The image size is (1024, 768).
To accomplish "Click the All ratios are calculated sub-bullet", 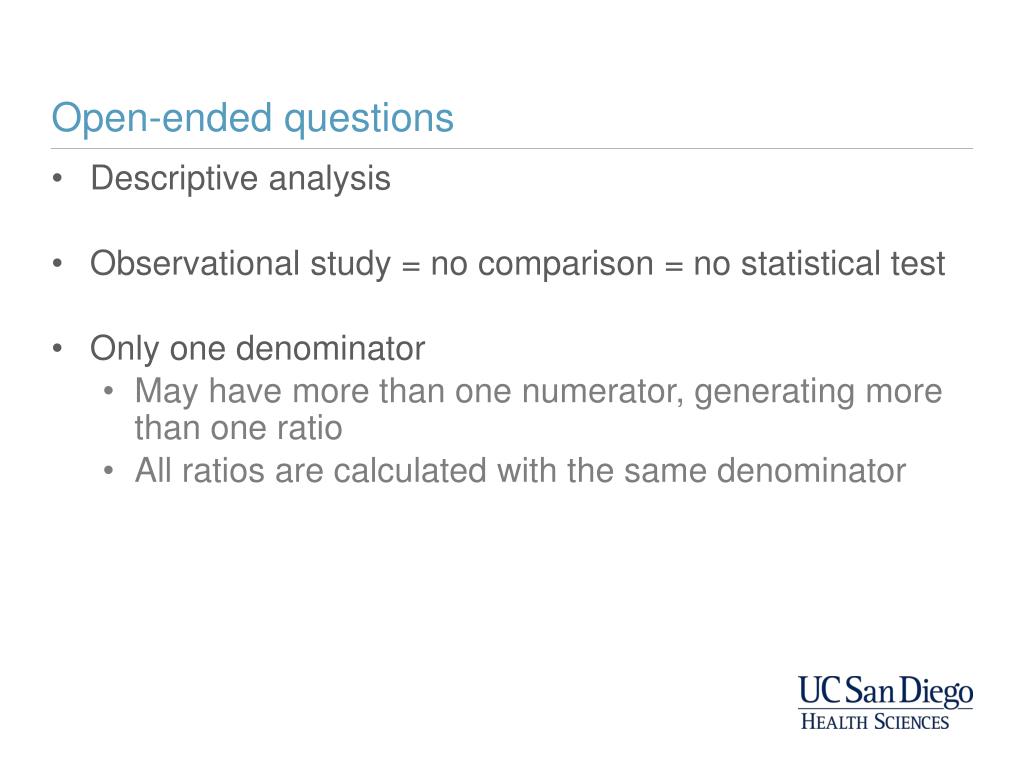I will 520,471.
